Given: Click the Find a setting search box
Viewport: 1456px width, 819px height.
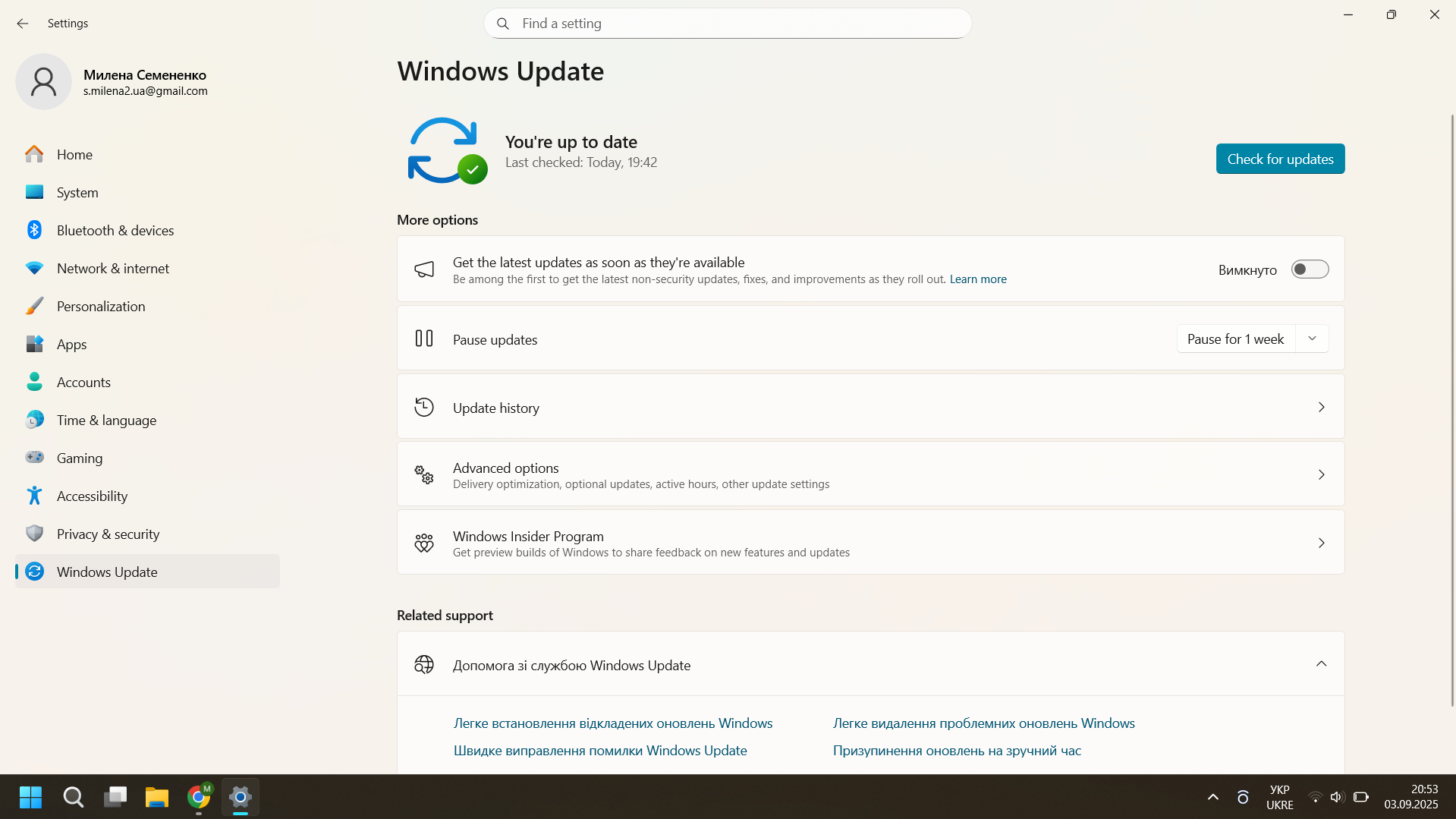Looking at the screenshot, I should [x=728, y=24].
